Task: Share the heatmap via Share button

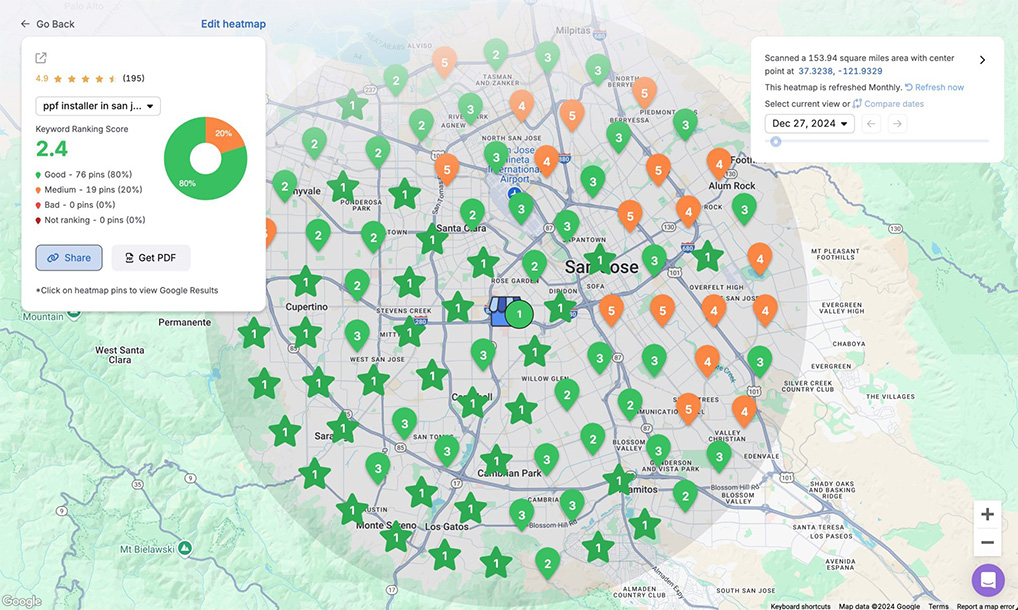Action: (69, 258)
